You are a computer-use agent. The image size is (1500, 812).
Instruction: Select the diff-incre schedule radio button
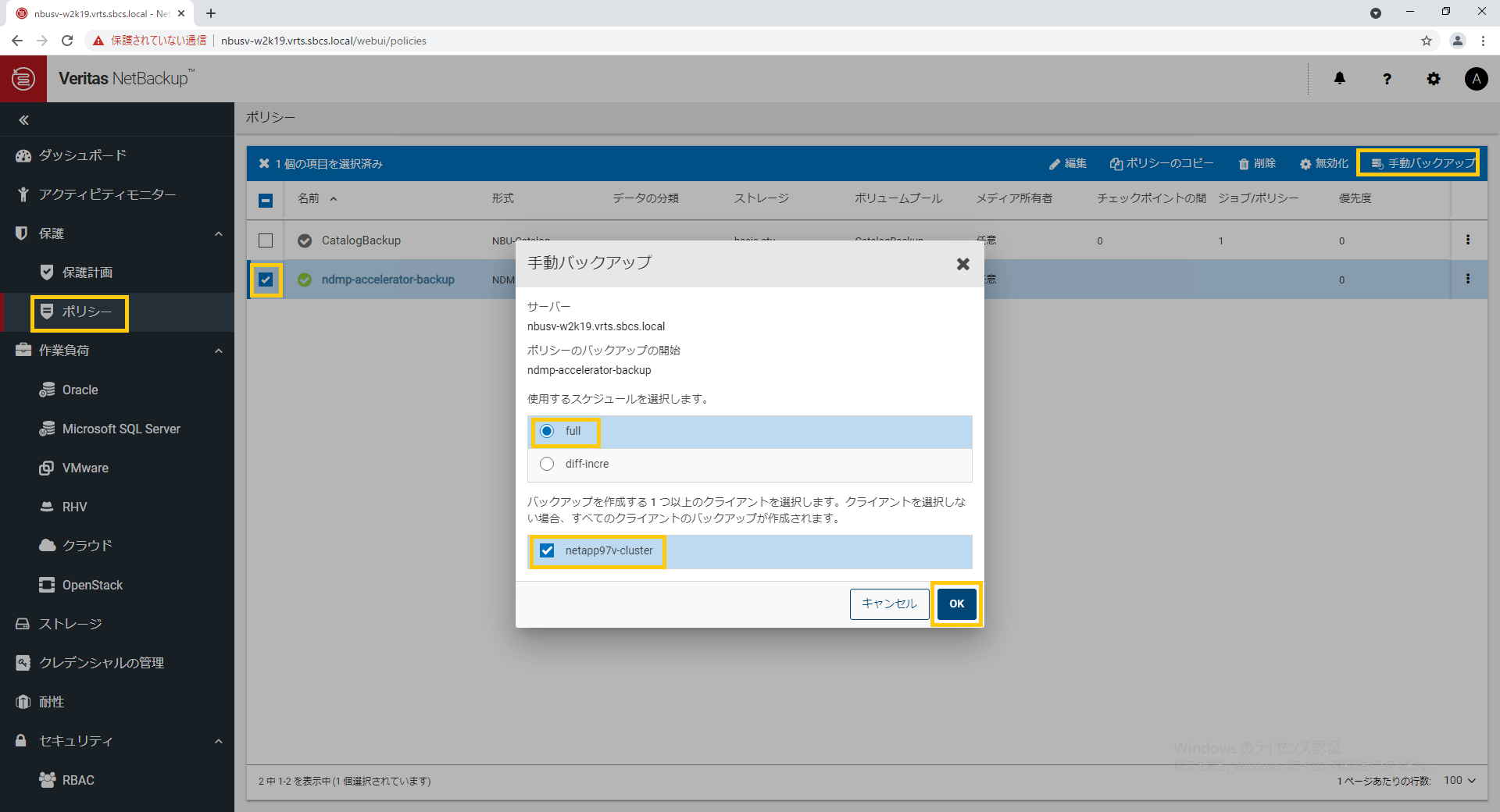pos(547,464)
